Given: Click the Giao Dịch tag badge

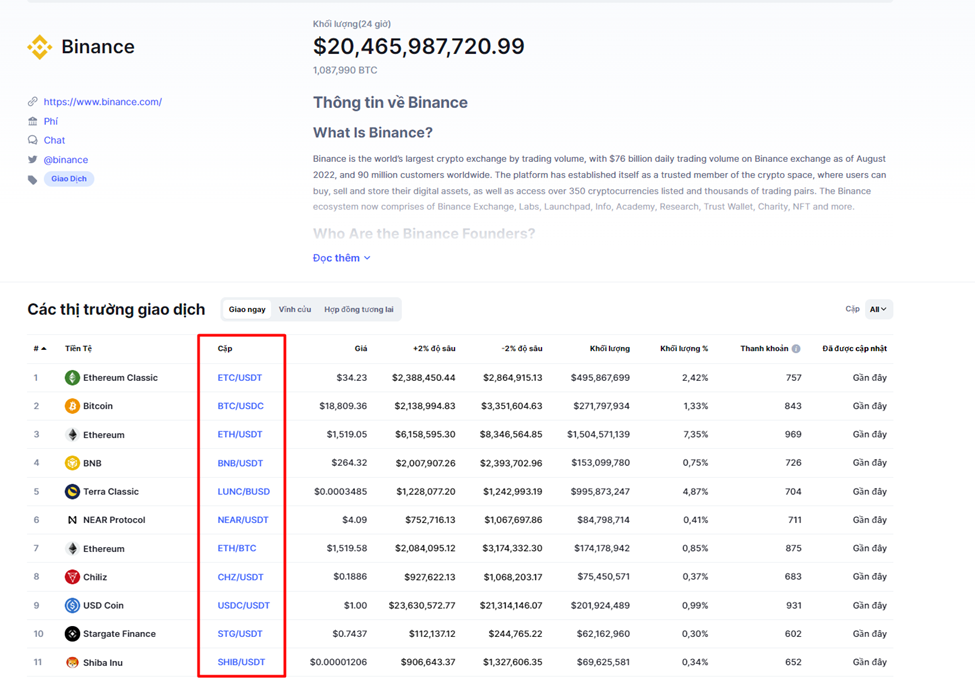Looking at the screenshot, I should click(x=69, y=179).
